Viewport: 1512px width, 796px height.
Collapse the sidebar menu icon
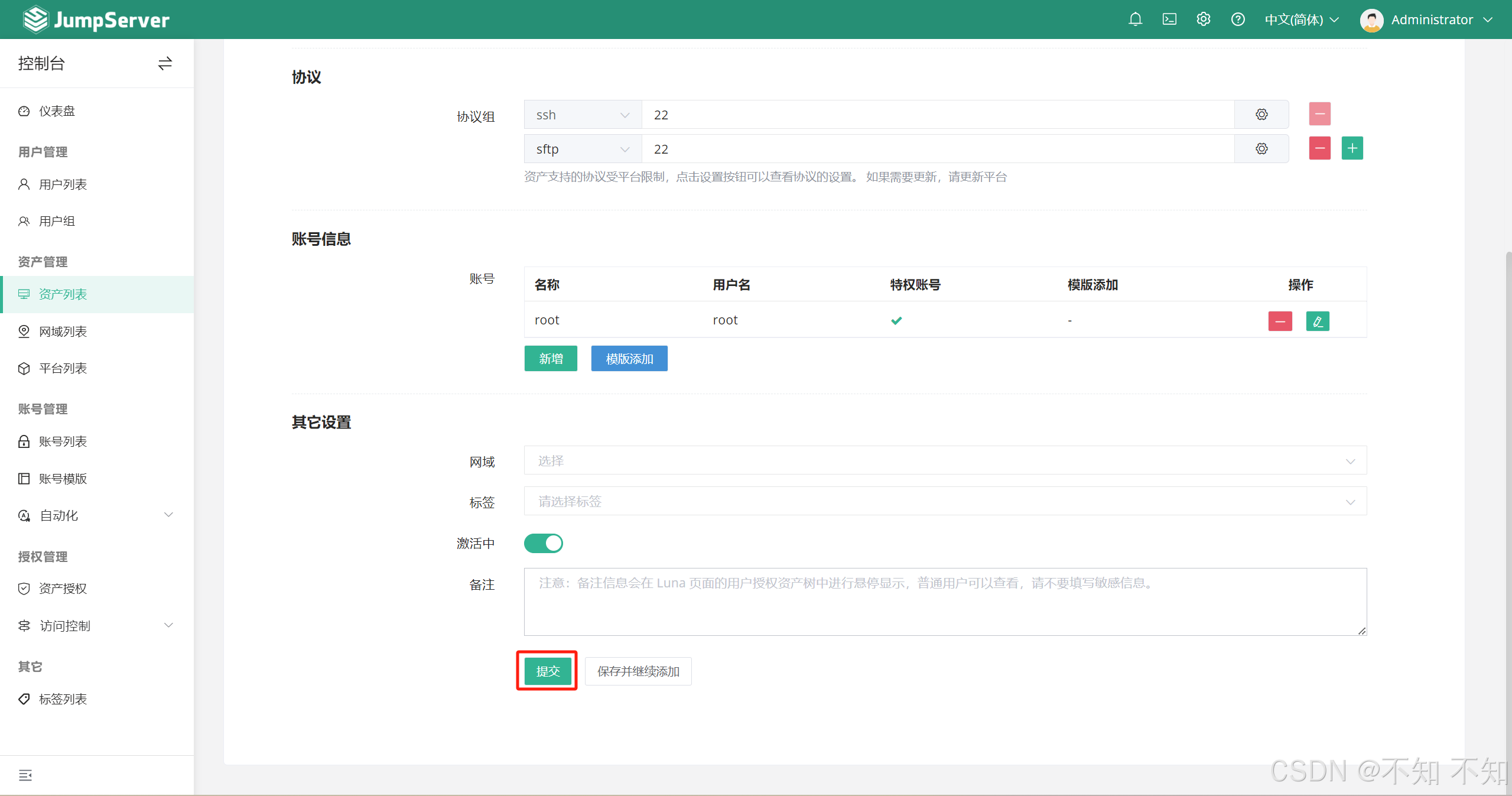click(x=25, y=775)
